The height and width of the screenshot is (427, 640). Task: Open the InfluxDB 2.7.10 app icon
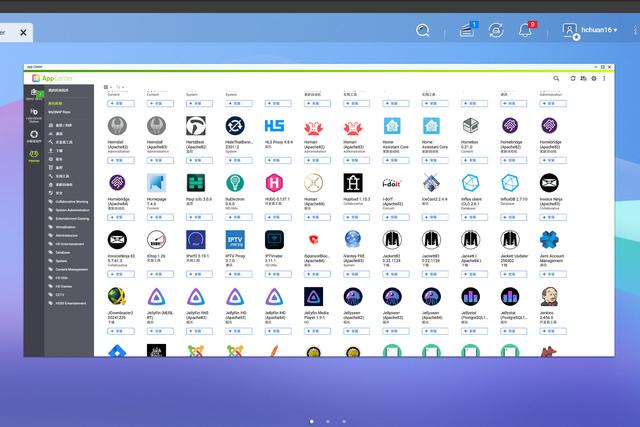[510, 183]
